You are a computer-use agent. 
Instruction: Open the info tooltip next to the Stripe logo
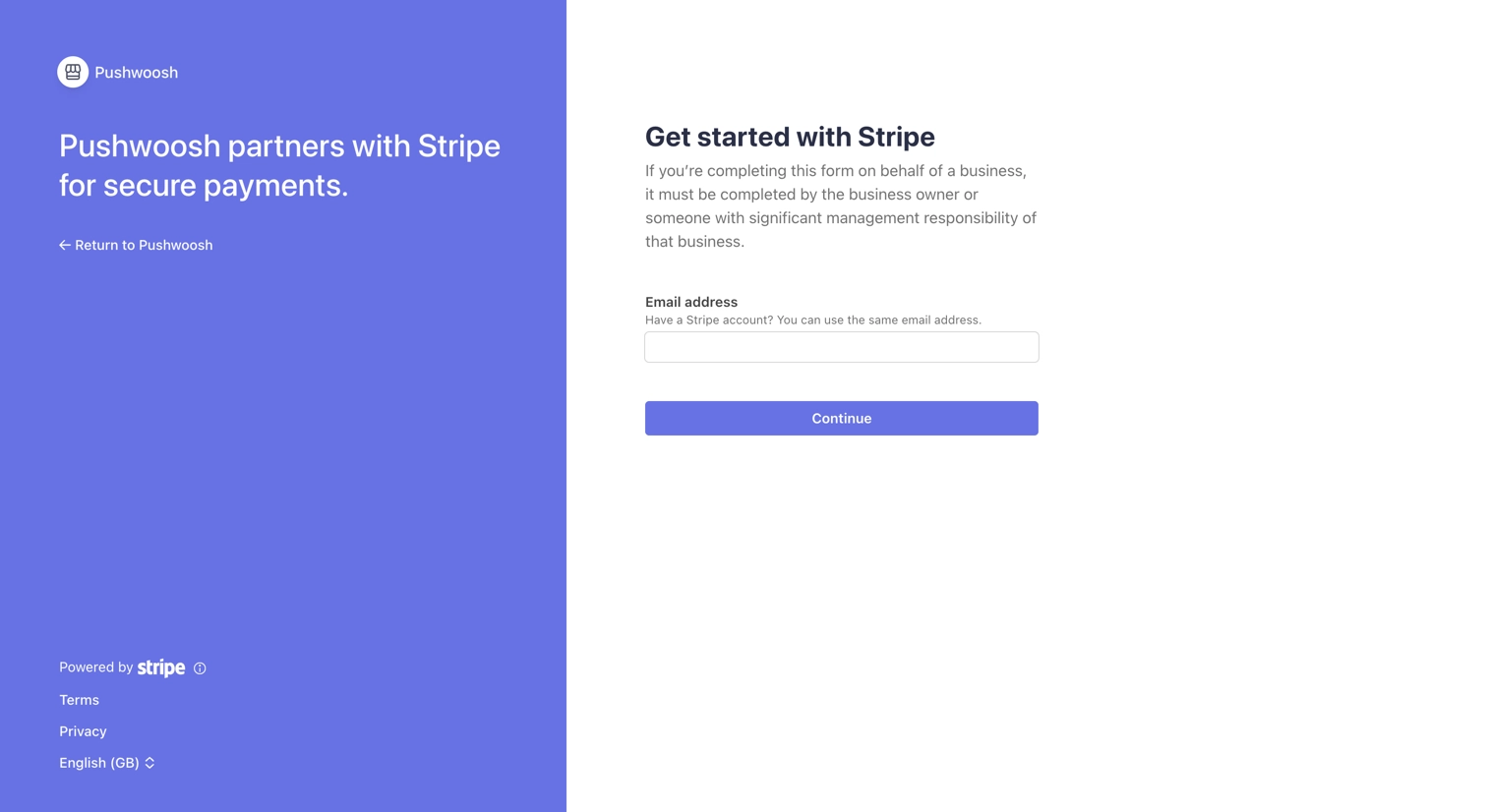(x=199, y=667)
